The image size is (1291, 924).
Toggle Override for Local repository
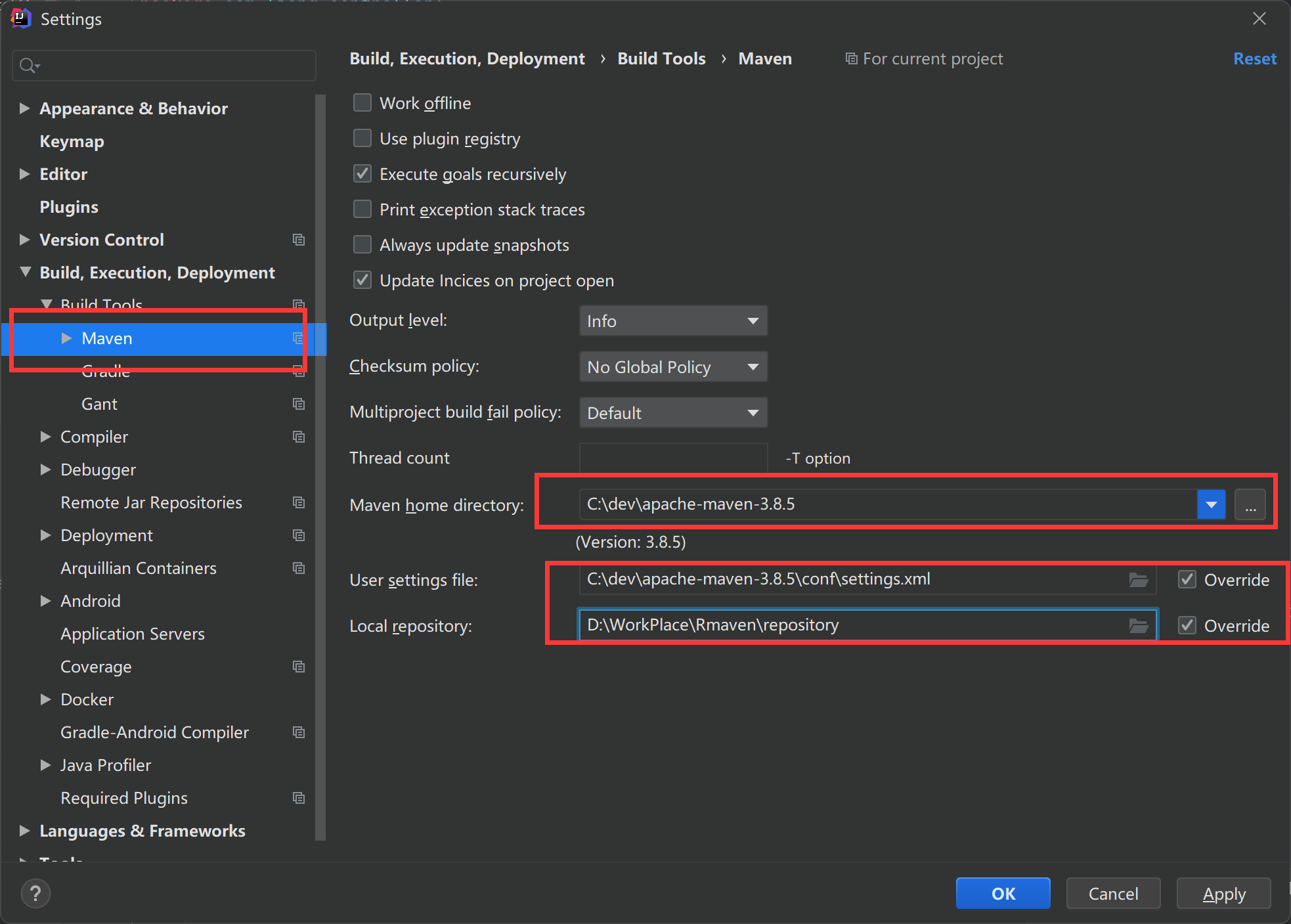(1187, 626)
